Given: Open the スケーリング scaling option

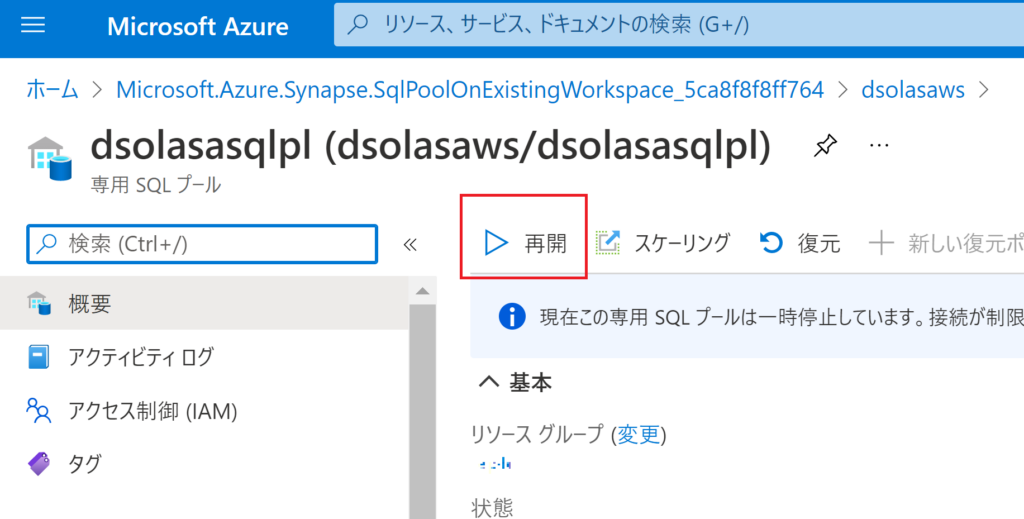Looking at the screenshot, I should [x=663, y=243].
